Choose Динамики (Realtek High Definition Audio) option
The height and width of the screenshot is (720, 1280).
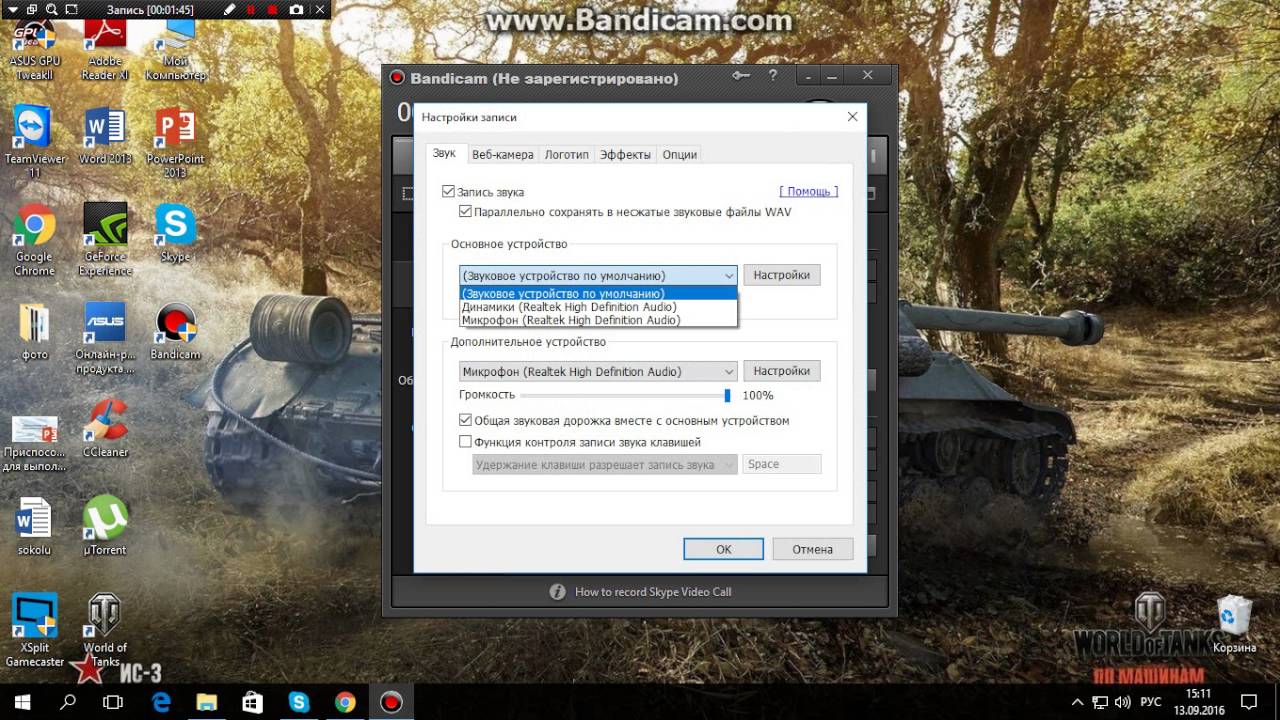(x=598, y=307)
